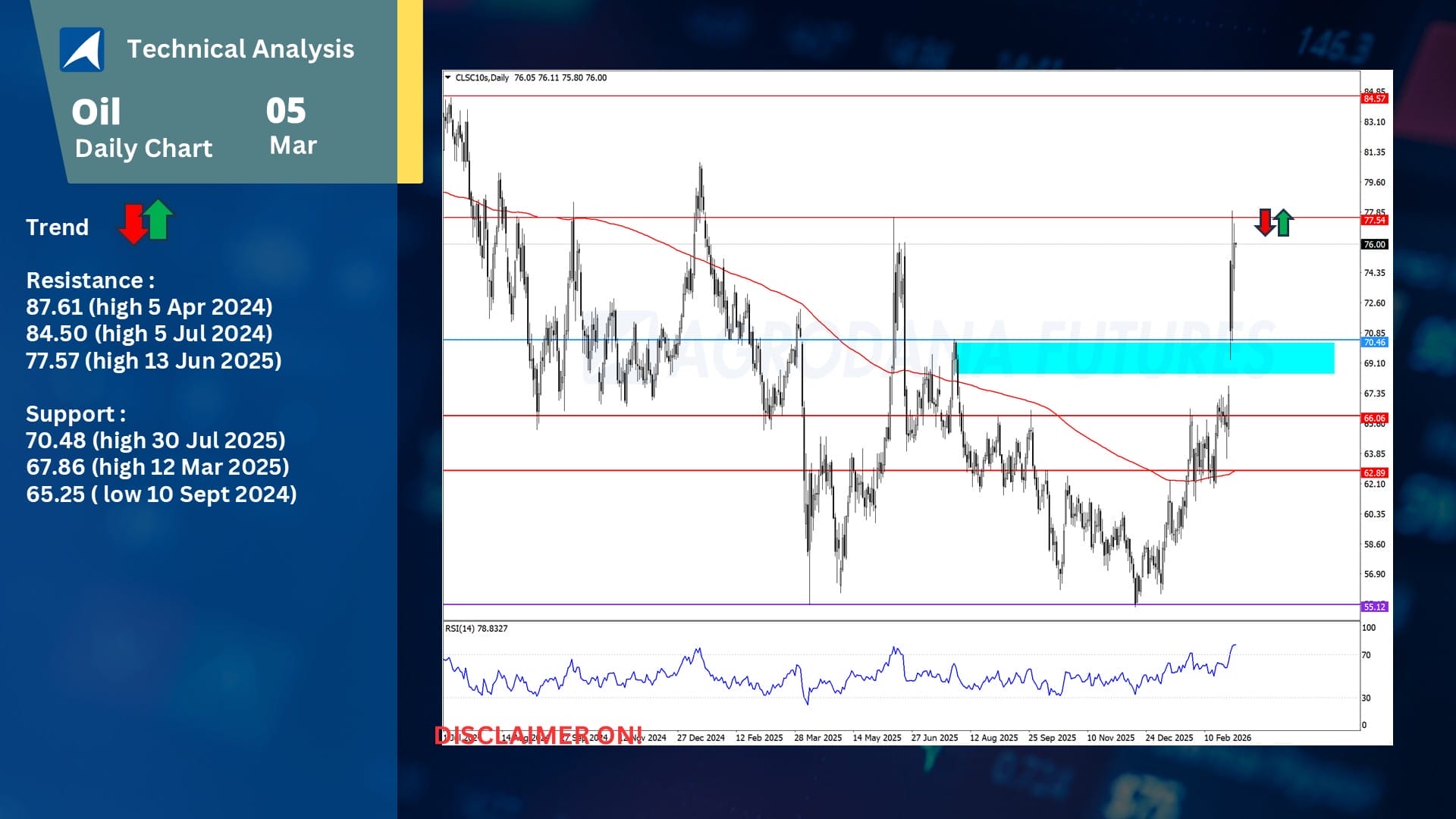Select the black 76.00 current price tag

[1374, 244]
